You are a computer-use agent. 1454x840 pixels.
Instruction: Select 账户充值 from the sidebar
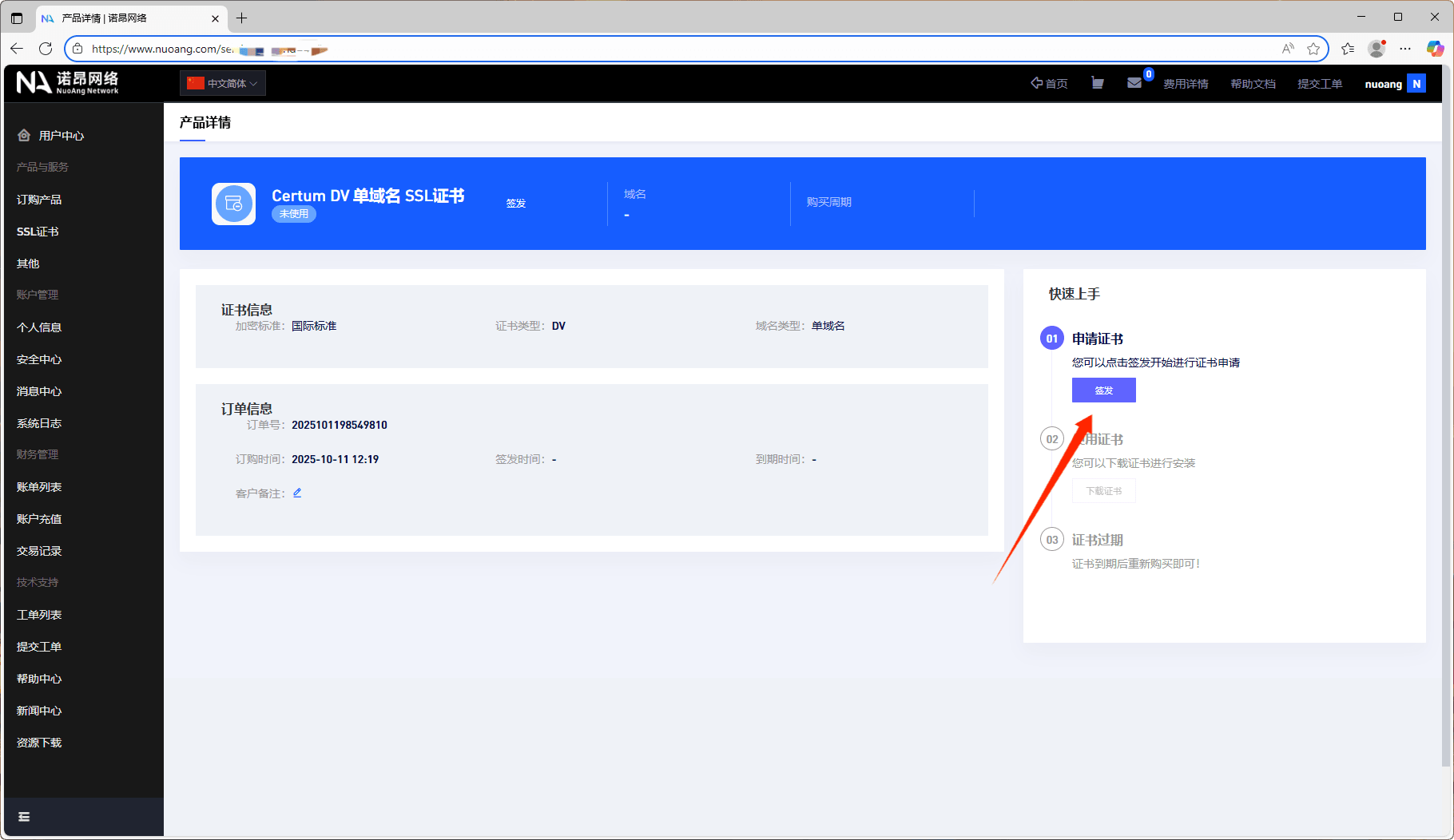[x=39, y=519]
